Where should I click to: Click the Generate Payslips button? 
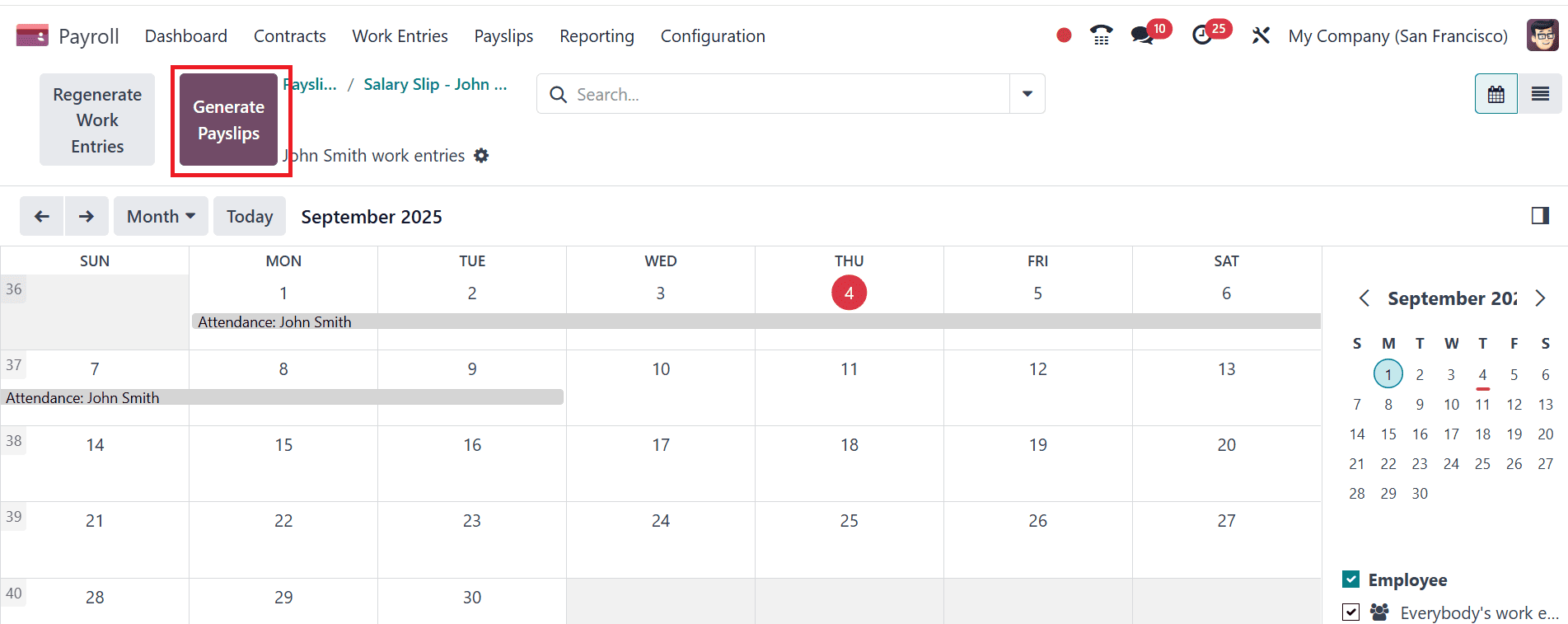tap(229, 120)
